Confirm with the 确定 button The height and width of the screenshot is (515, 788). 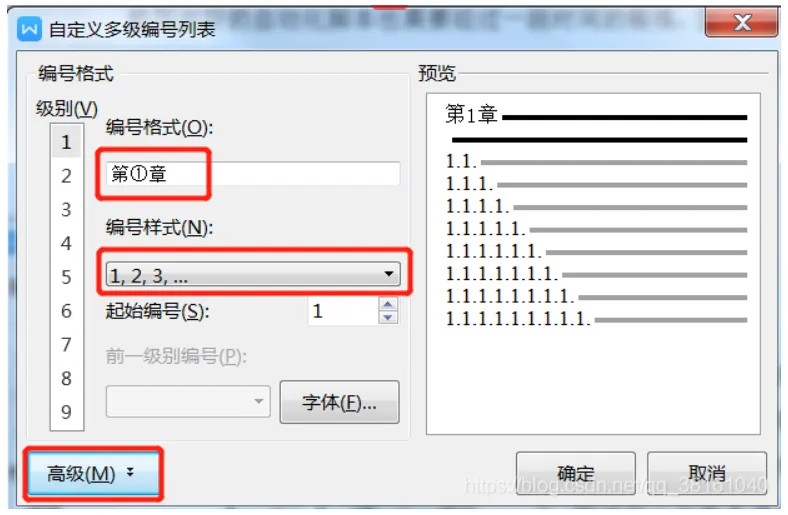[576, 473]
